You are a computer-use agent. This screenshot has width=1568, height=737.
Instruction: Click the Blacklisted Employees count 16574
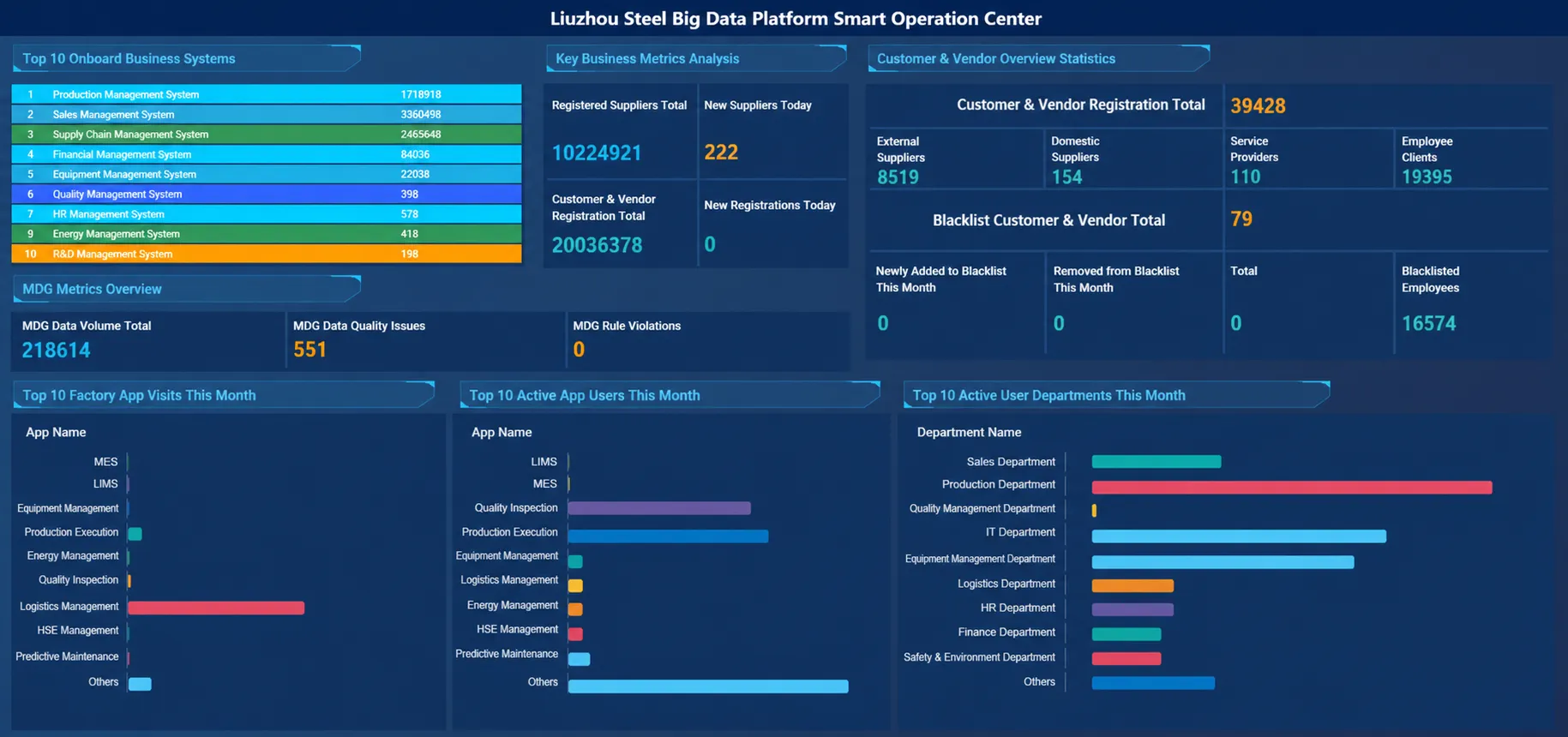point(1428,323)
